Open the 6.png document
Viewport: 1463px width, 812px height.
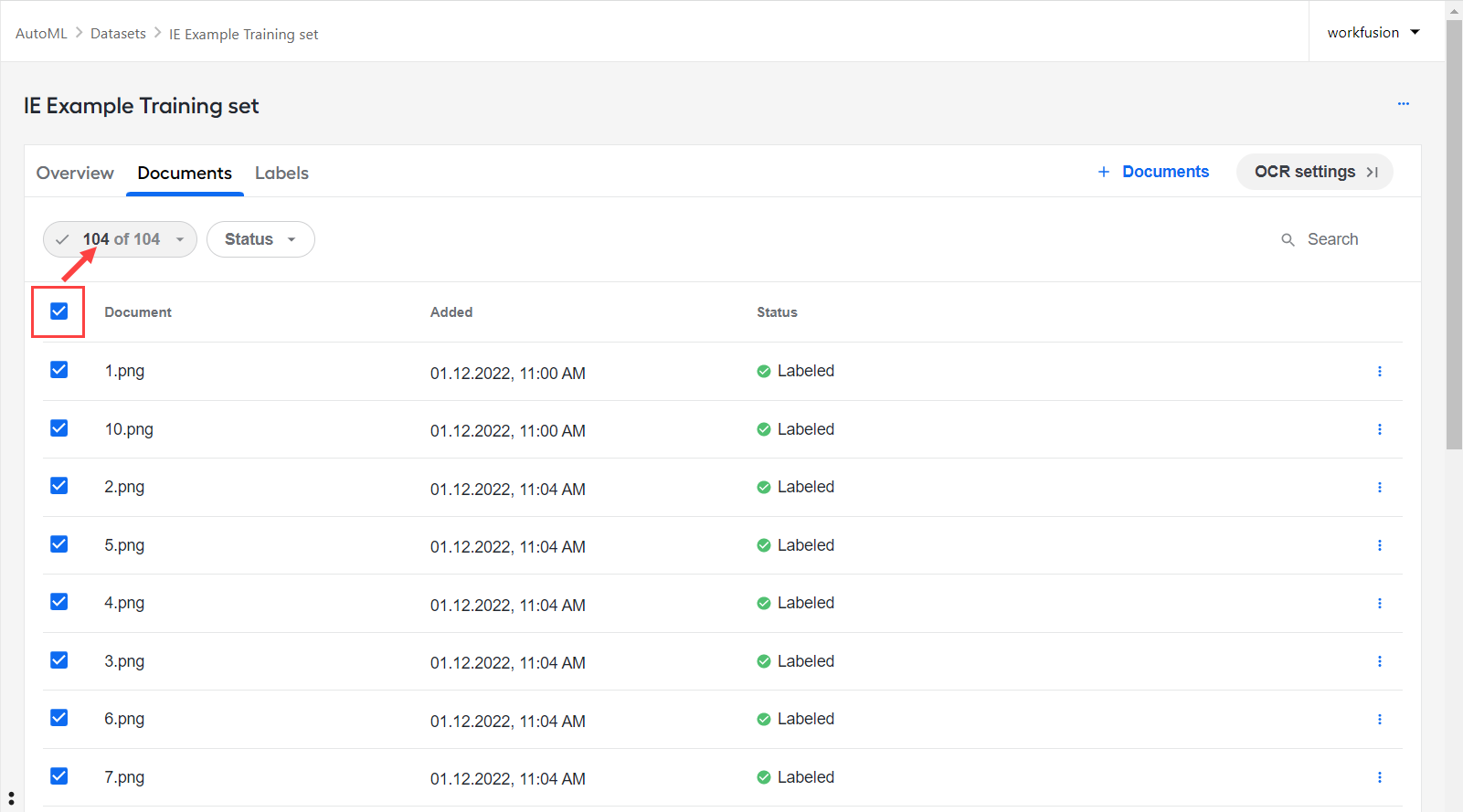coord(124,719)
